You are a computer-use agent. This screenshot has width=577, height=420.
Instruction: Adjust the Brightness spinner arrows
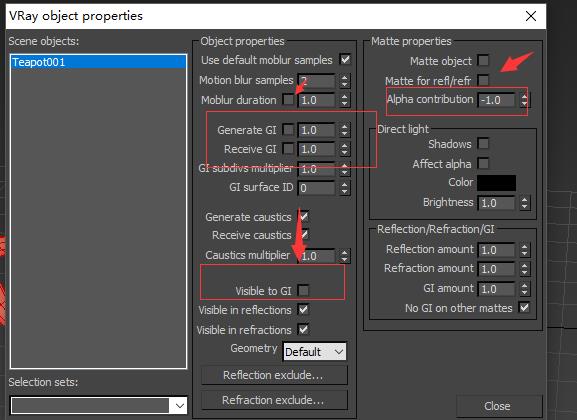(525, 203)
